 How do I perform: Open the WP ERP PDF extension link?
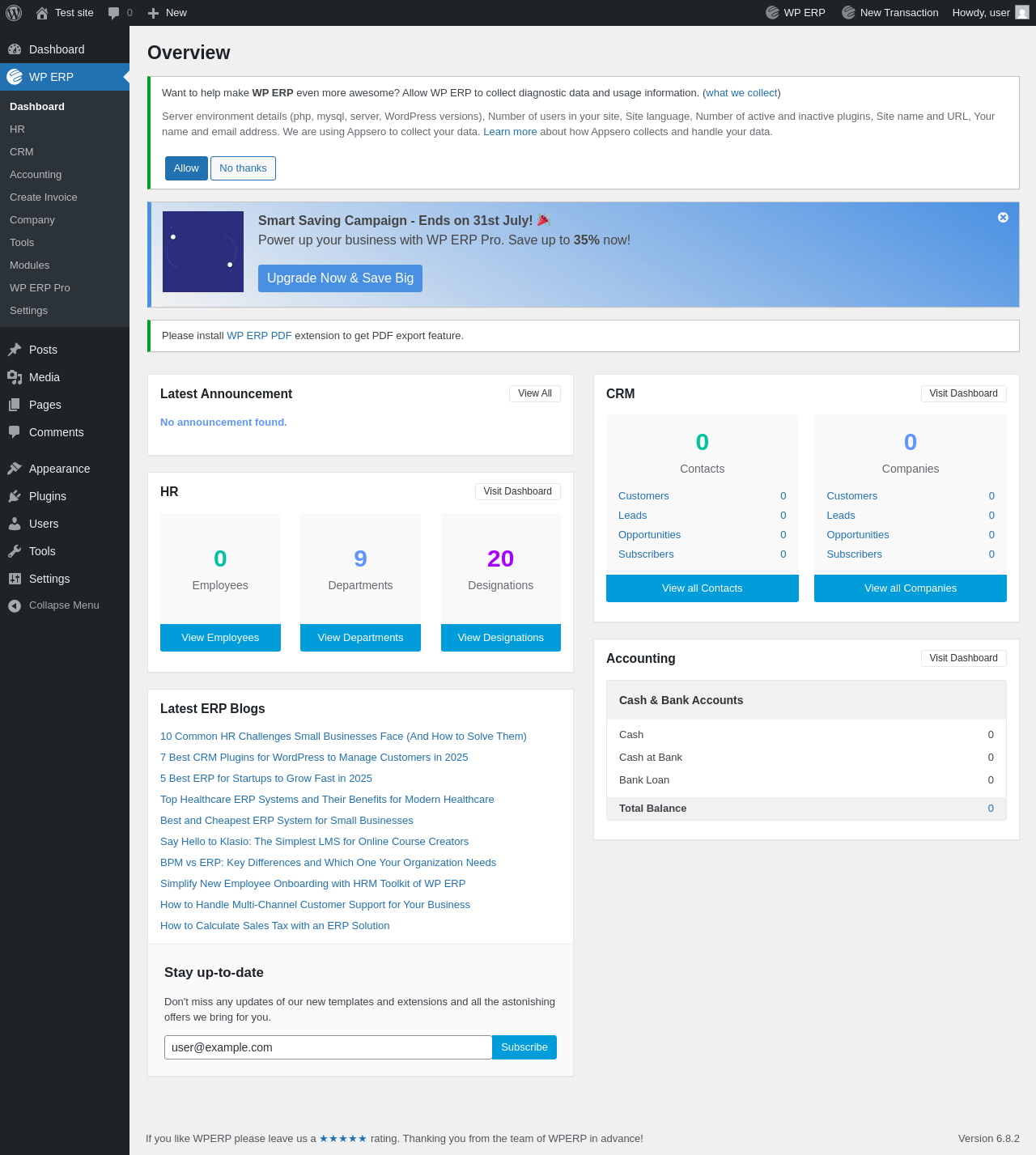click(x=259, y=336)
